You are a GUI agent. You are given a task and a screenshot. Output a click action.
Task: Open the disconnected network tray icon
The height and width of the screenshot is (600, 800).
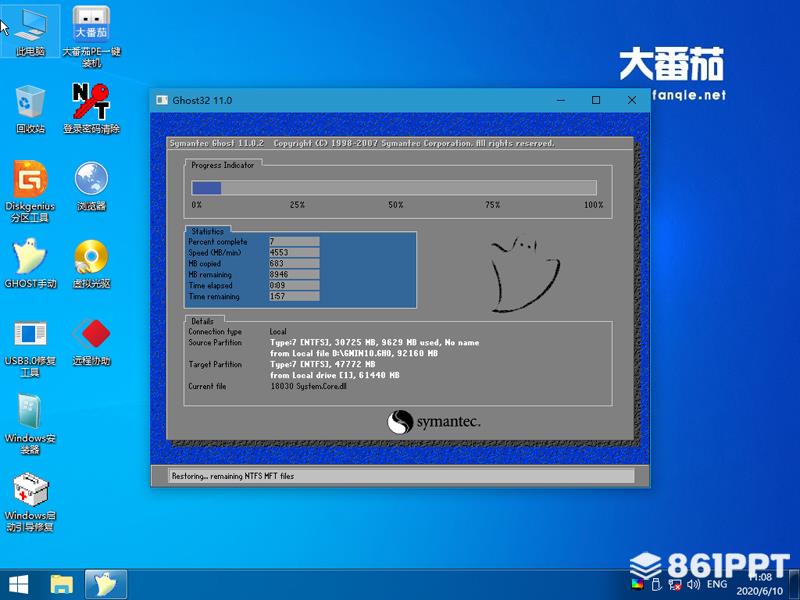coord(674,585)
